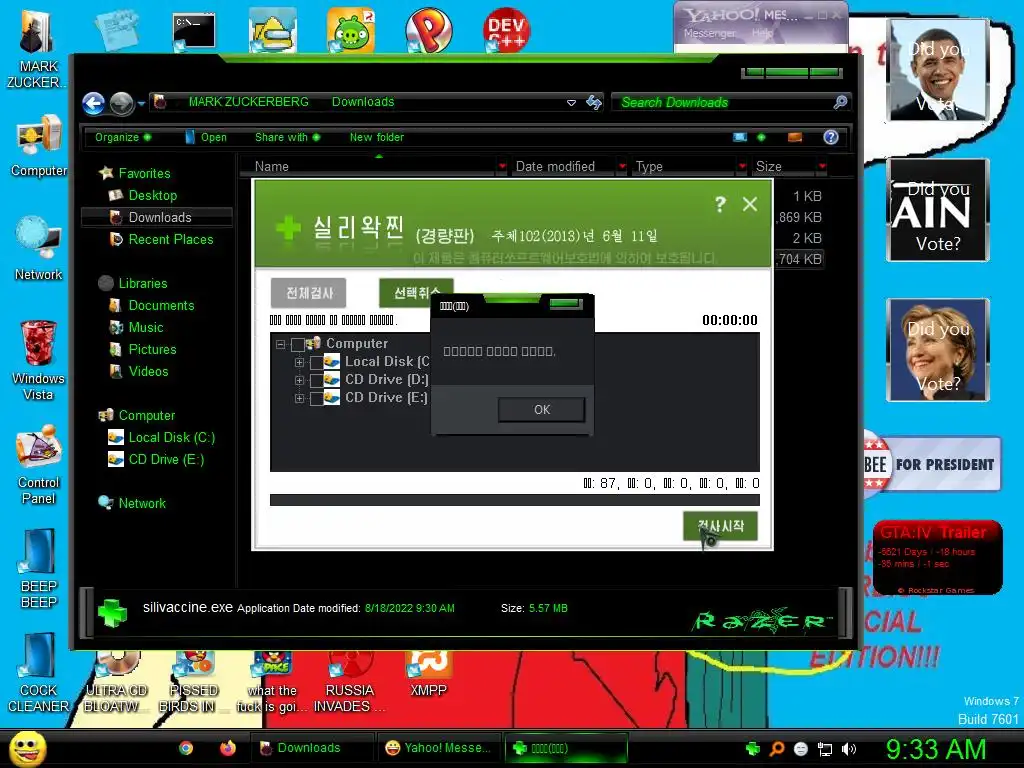
Task: Click the volume speaker tray icon
Action: point(849,749)
